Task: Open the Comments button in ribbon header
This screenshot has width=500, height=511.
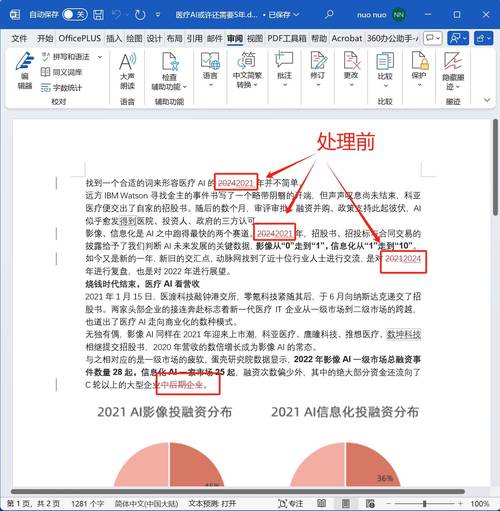Action: [x=433, y=38]
